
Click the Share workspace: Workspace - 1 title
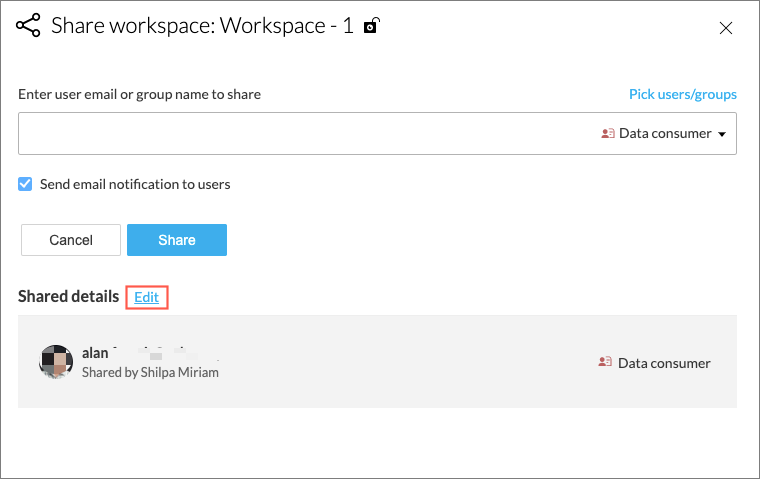[x=202, y=26]
